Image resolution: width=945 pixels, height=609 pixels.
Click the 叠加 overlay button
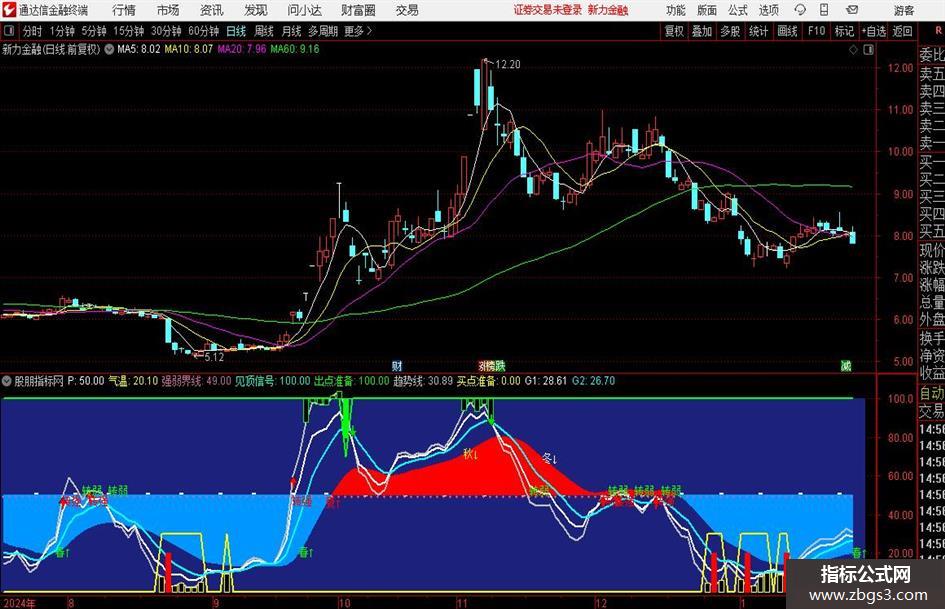pos(702,31)
